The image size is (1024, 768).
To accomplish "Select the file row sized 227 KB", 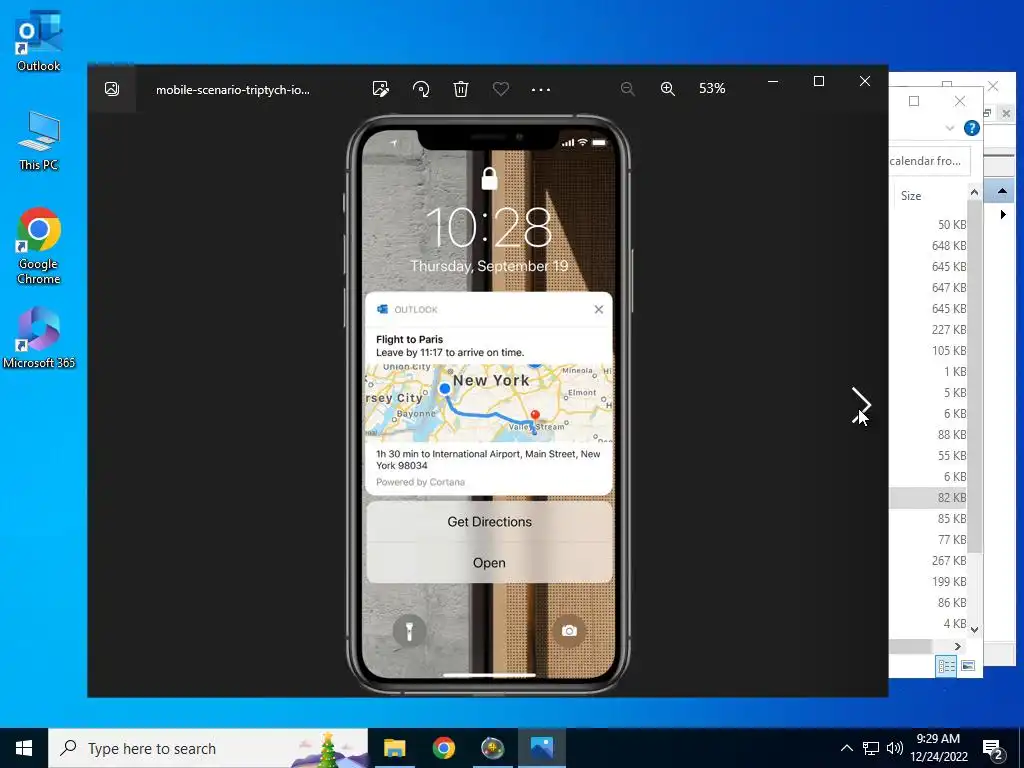I will 928,330.
